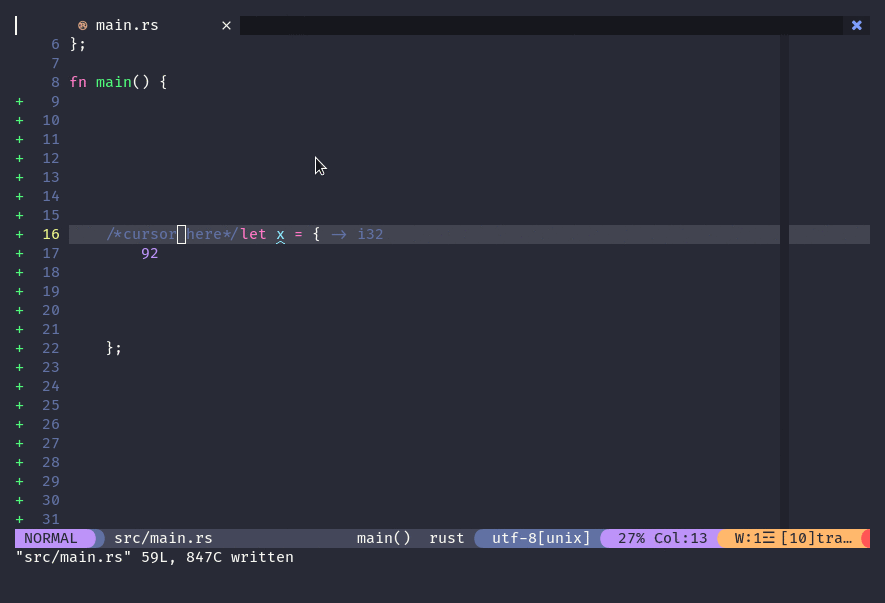Click the i32 inlay type hint
Screen dimensions: 885x603
coord(370,234)
